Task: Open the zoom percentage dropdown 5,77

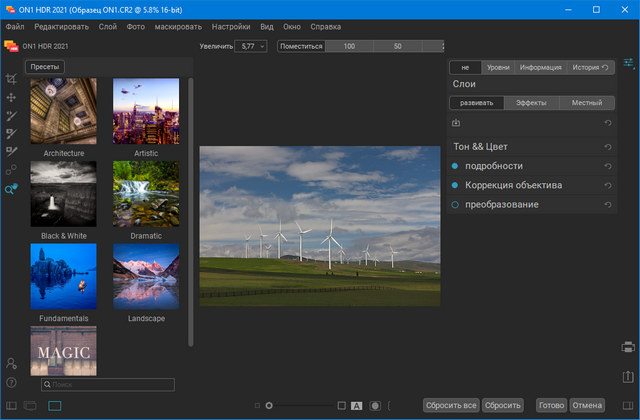Action: [250, 46]
